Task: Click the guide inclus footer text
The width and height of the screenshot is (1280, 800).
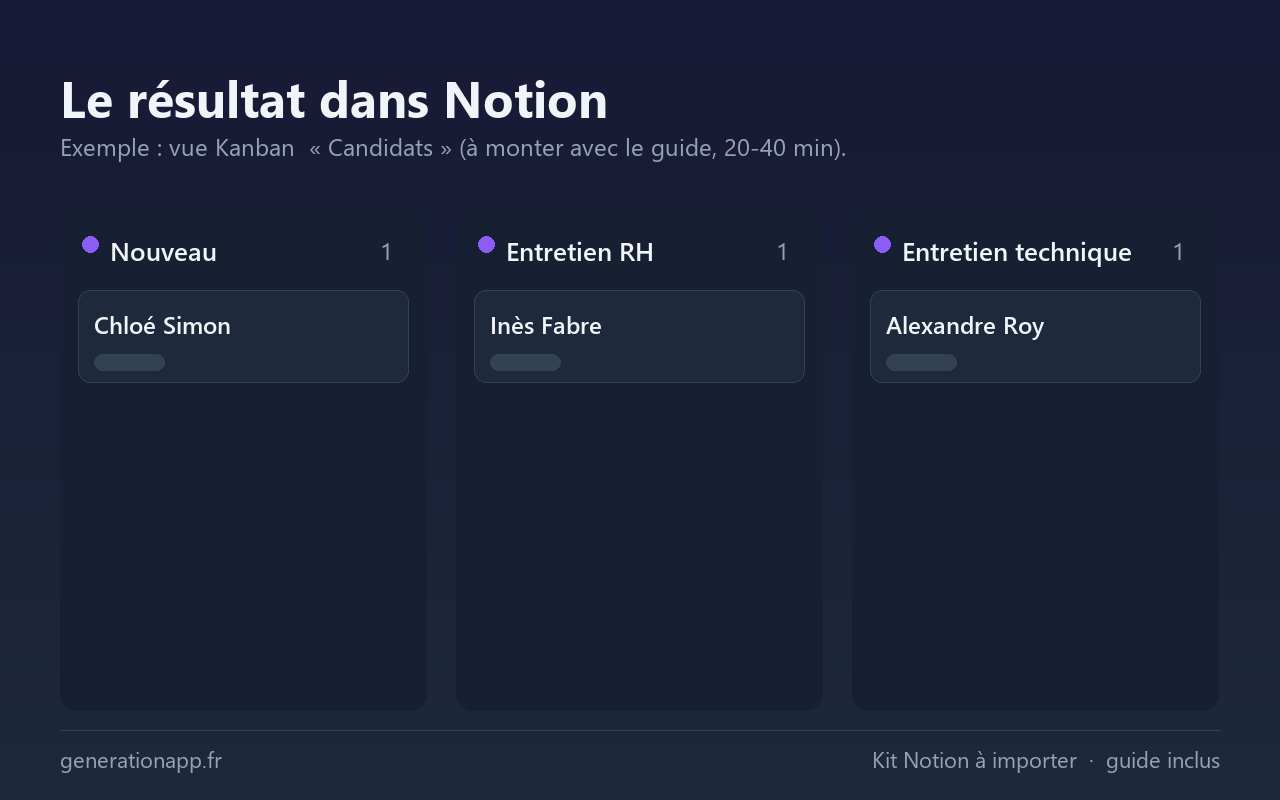Action: pyautogui.click(x=1163, y=761)
